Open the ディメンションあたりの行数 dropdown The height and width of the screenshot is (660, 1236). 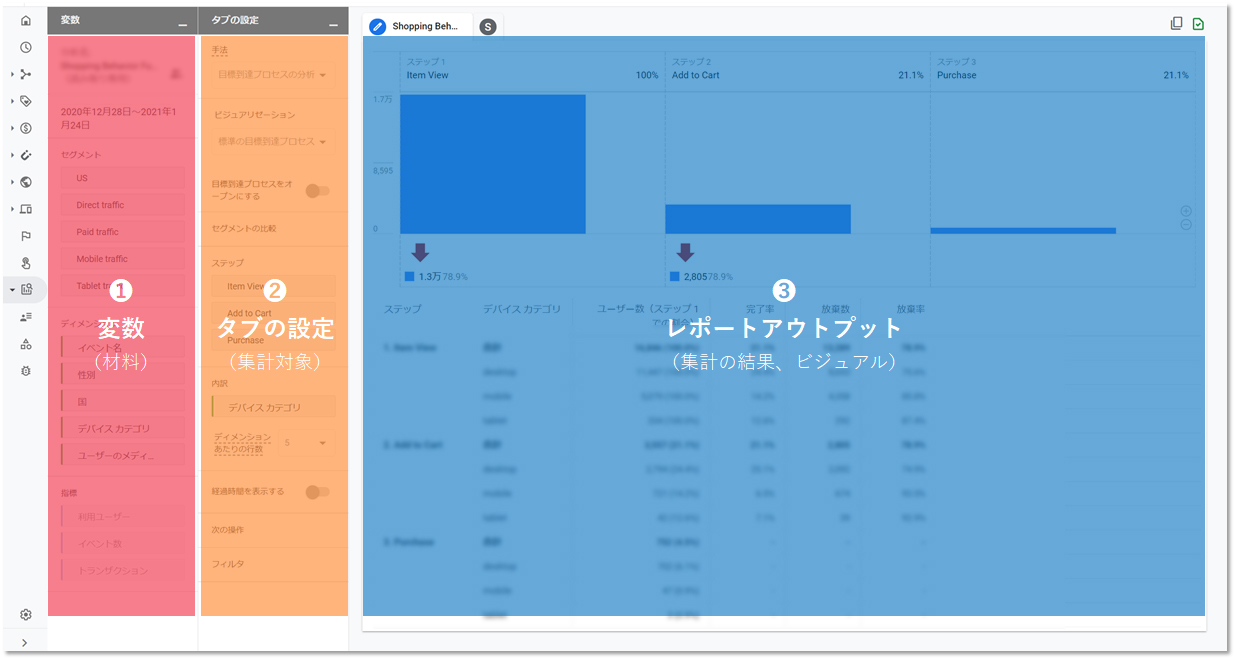pyautogui.click(x=305, y=442)
